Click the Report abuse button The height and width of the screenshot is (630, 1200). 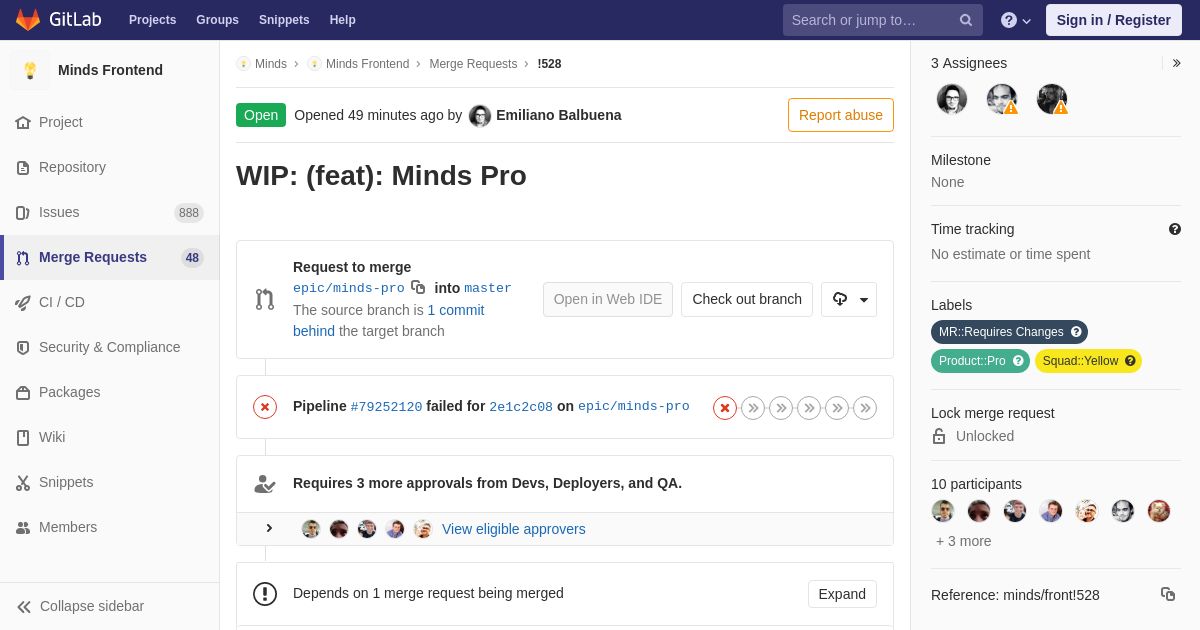[x=841, y=115]
